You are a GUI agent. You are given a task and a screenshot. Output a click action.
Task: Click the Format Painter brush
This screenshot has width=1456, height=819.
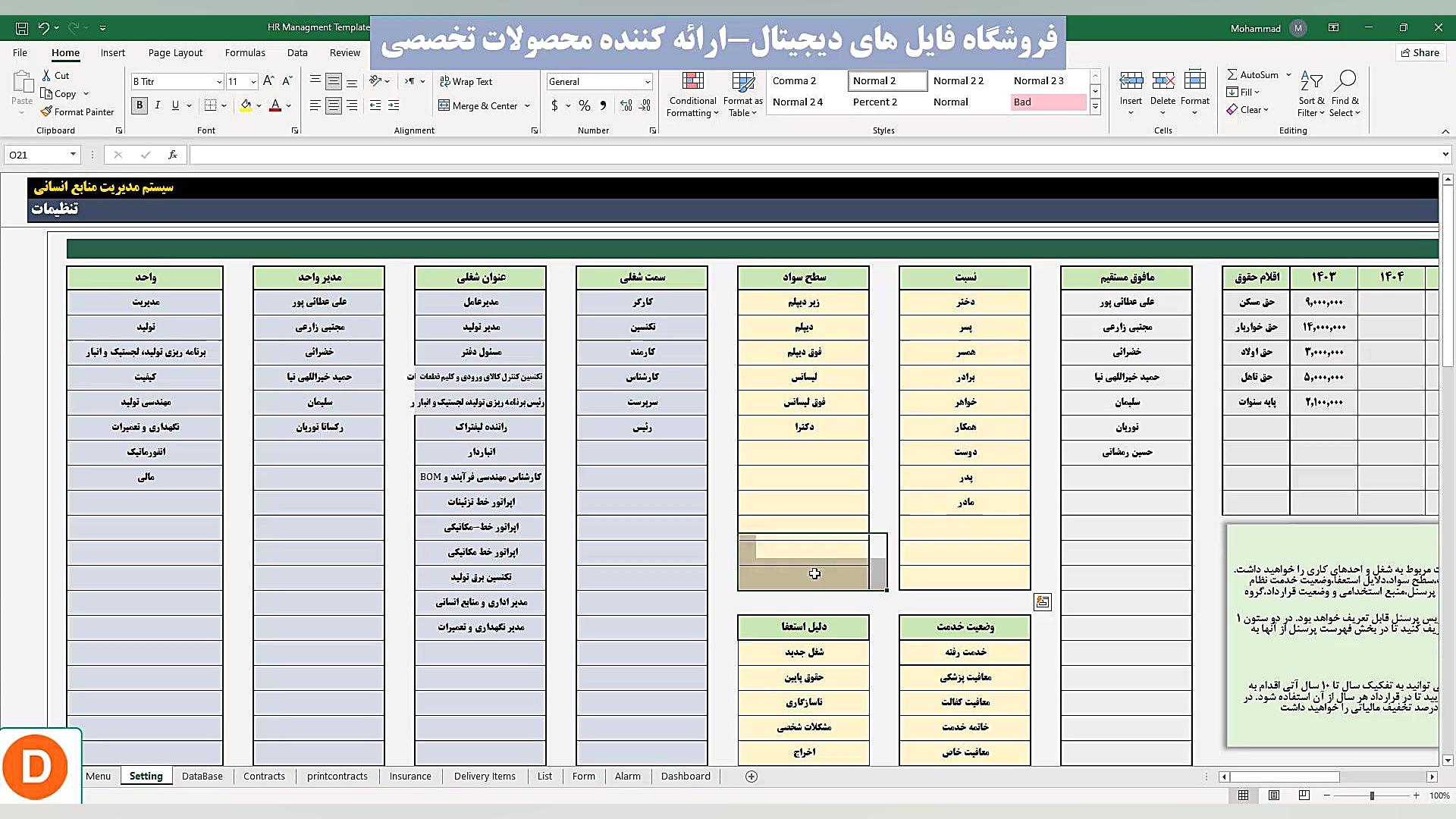point(47,111)
